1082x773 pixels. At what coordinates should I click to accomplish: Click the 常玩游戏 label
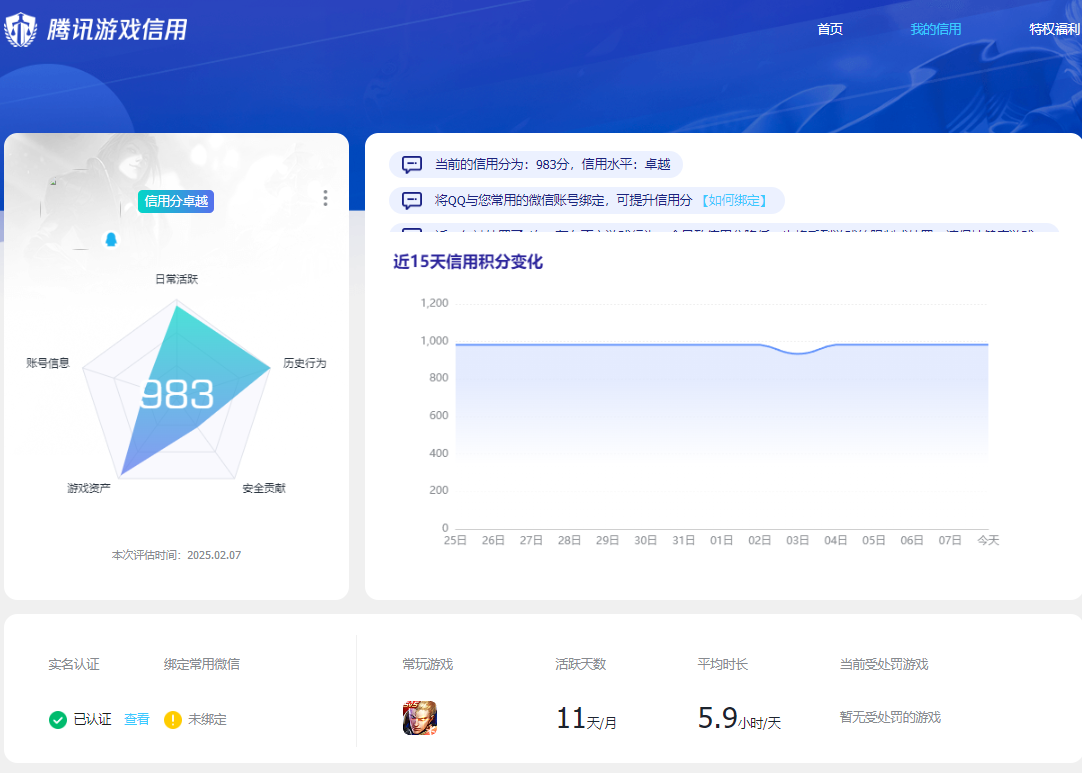coord(428,664)
